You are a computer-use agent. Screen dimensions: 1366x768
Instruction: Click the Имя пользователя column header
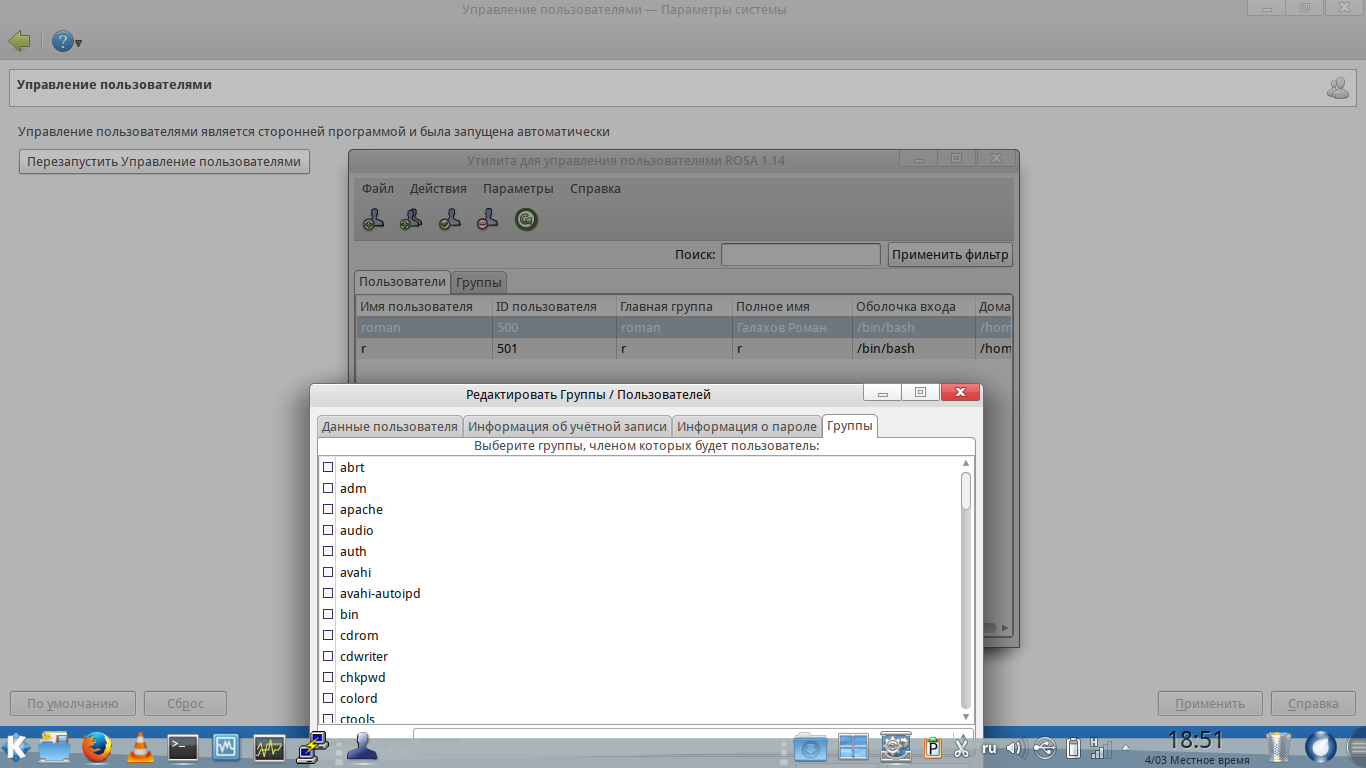(x=424, y=306)
